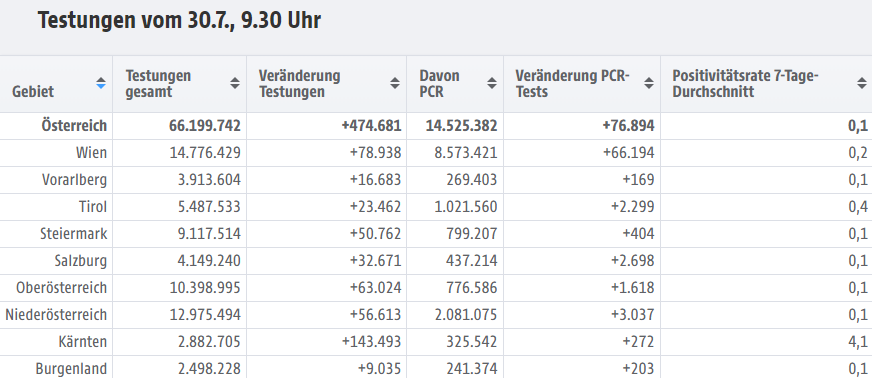The height and width of the screenshot is (378, 872).
Task: Select Kärnten positivity value 4,1
Action: point(858,342)
